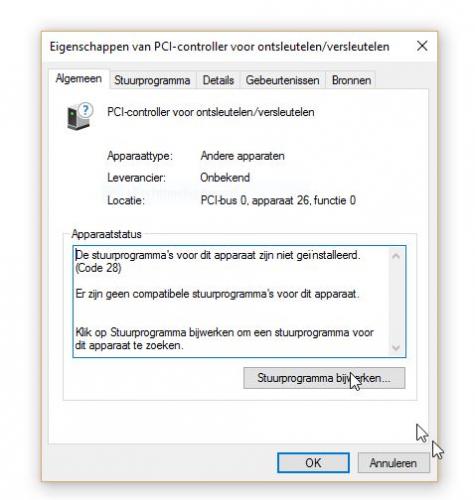Image resolution: width=475 pixels, height=500 pixels.
Task: Click the status box scroll-up arrow
Action: coord(396,256)
